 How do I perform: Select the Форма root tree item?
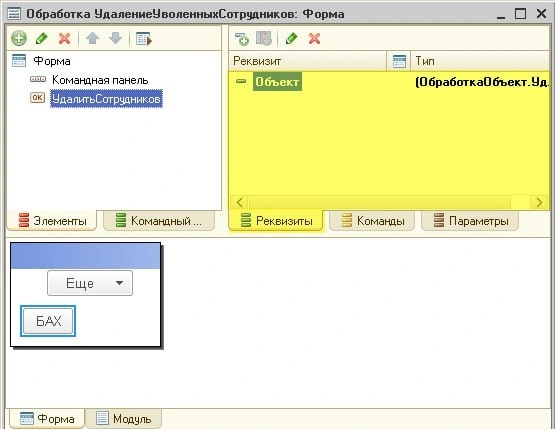[x=52, y=61]
